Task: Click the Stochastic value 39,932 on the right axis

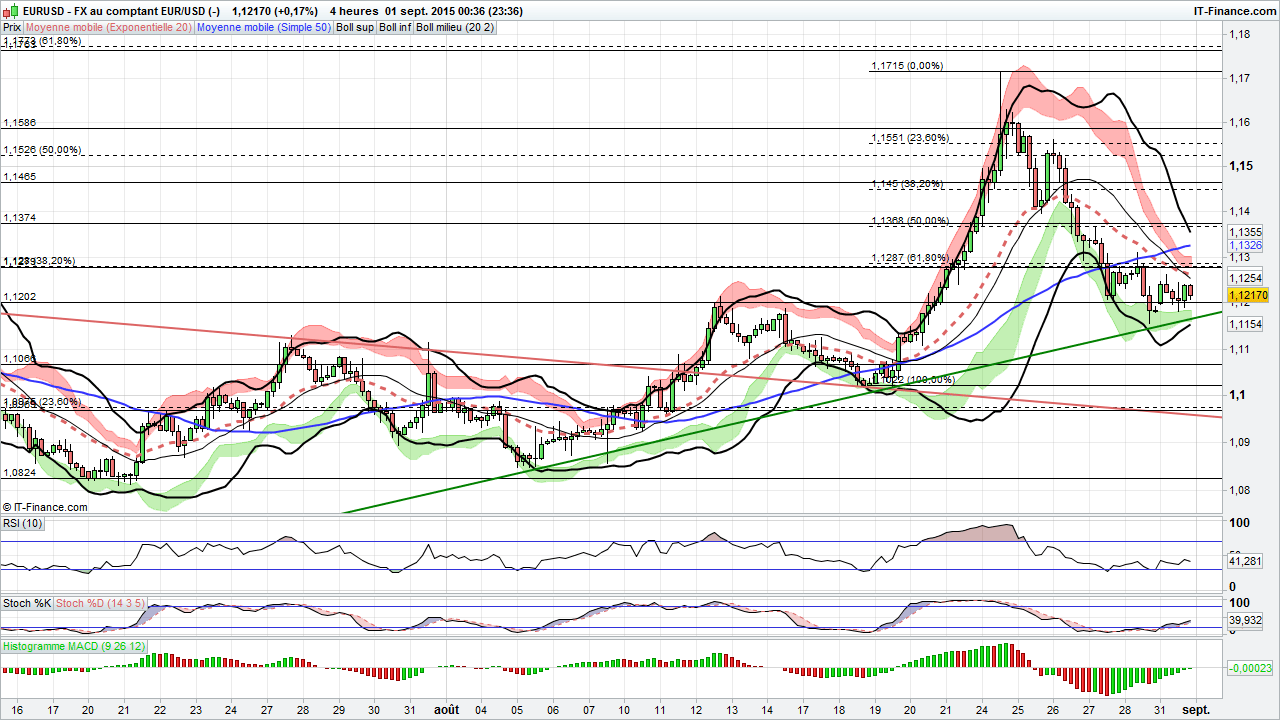Action: 1244,618
